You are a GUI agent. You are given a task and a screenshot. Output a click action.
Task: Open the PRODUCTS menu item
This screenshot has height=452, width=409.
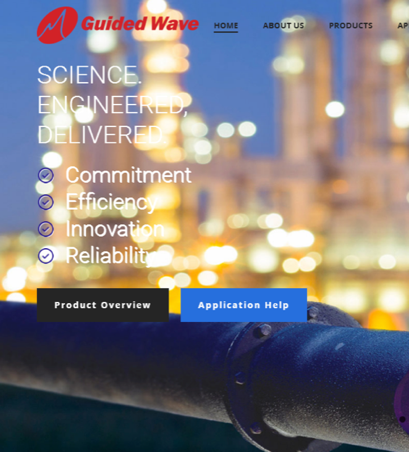click(x=351, y=25)
